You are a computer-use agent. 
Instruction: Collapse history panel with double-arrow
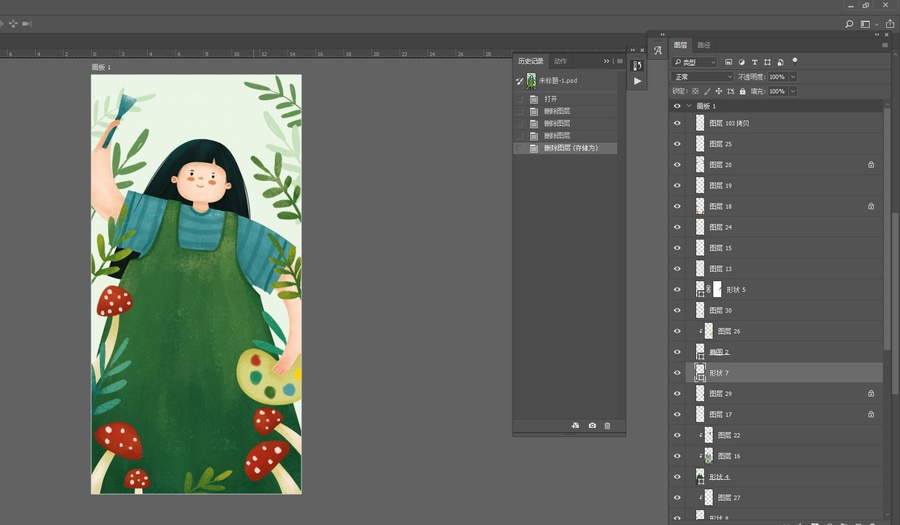(606, 61)
